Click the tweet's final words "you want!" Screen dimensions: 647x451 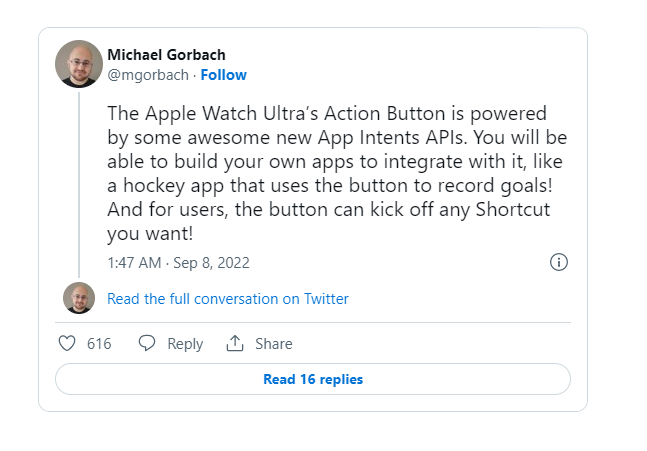(x=150, y=234)
